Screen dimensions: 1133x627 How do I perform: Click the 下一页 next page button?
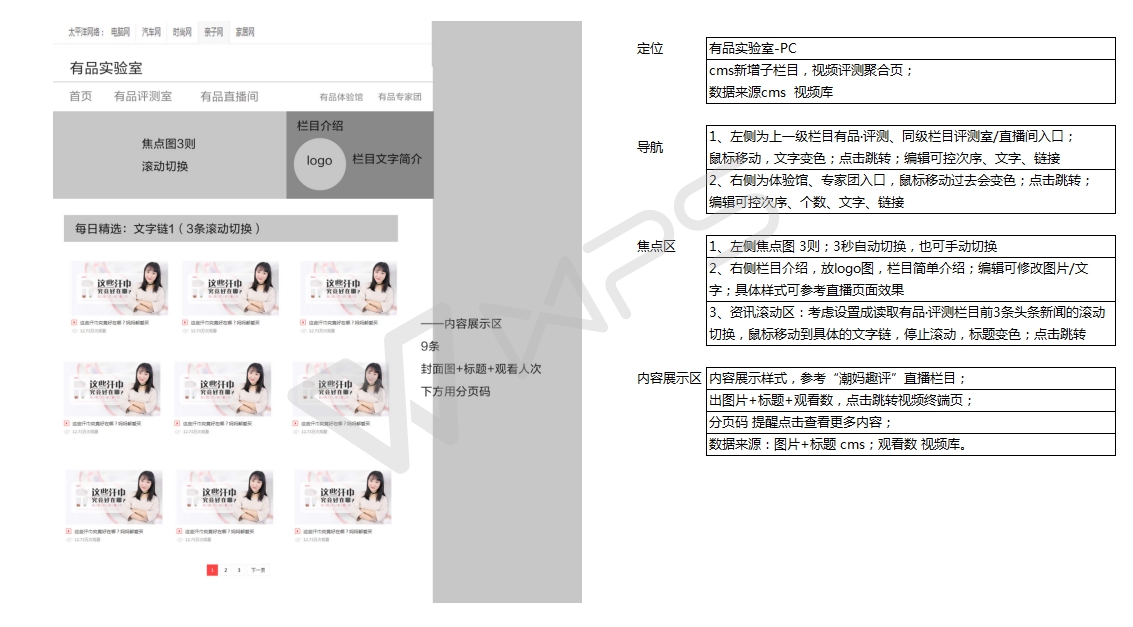pos(258,570)
